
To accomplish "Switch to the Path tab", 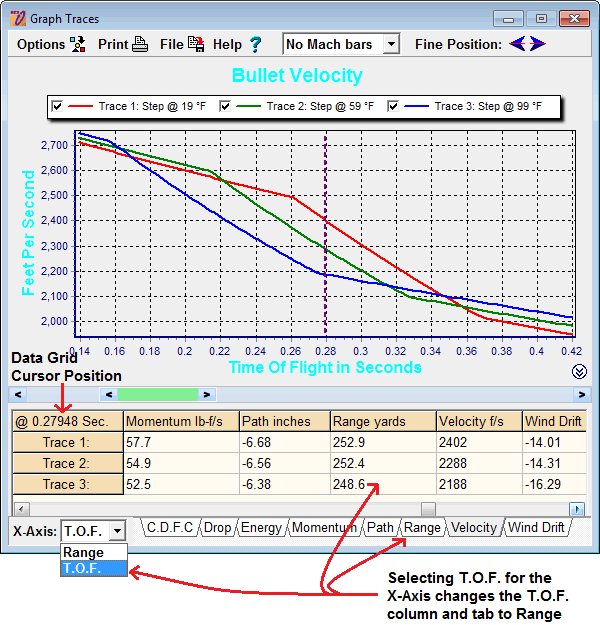I will 380,528.
